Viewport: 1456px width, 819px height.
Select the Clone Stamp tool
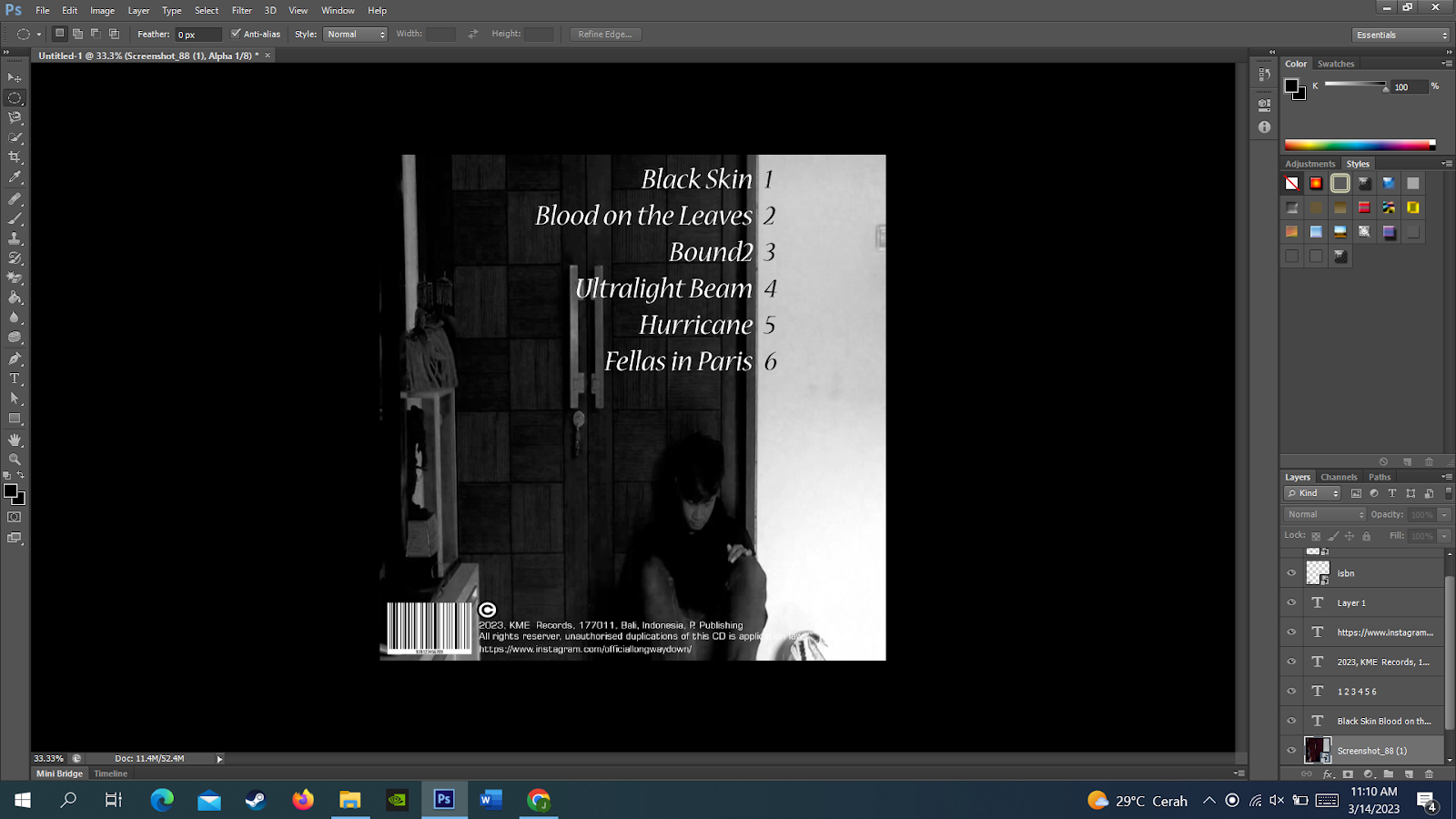point(15,238)
